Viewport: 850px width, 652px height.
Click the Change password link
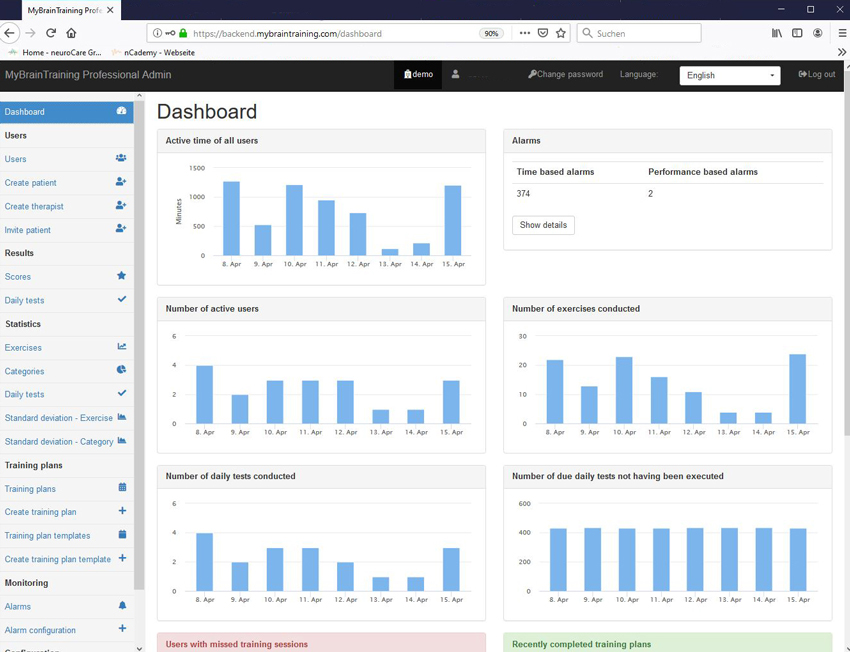click(565, 74)
